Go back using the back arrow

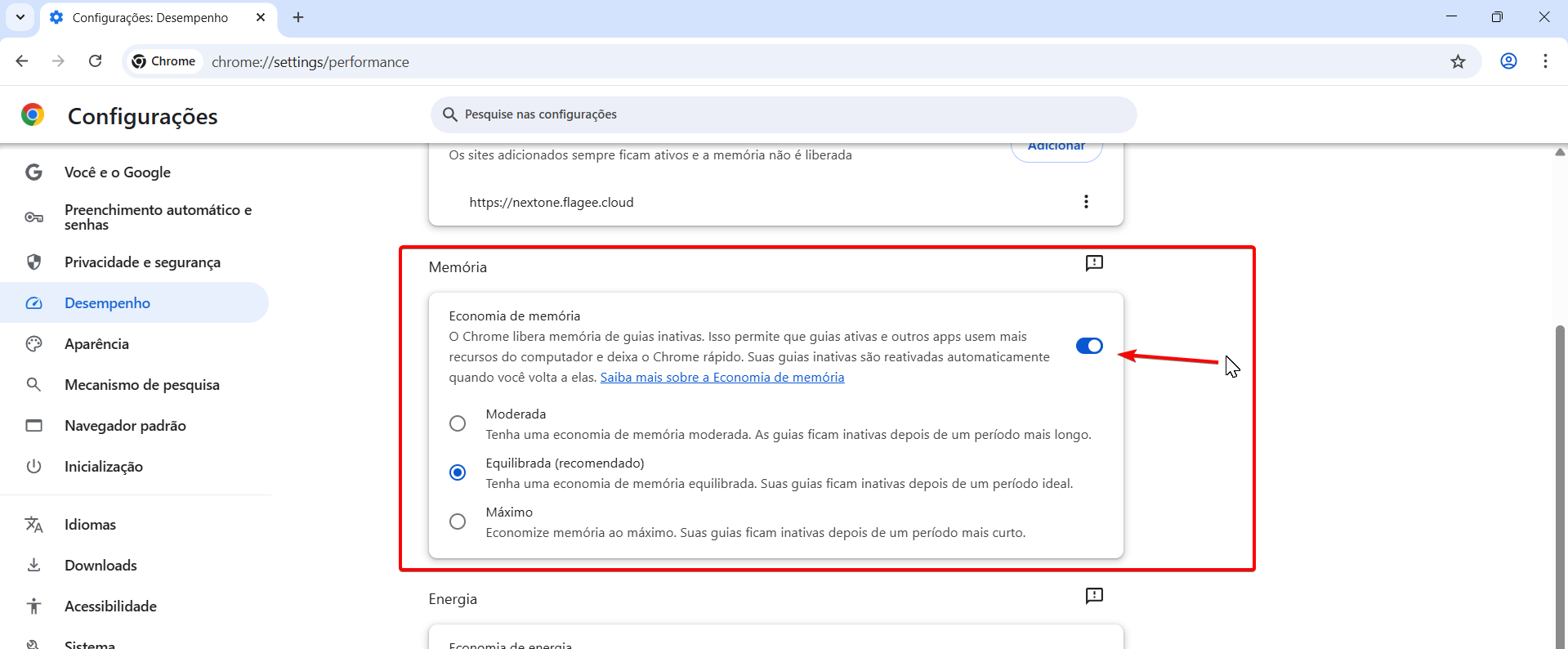pyautogui.click(x=22, y=61)
